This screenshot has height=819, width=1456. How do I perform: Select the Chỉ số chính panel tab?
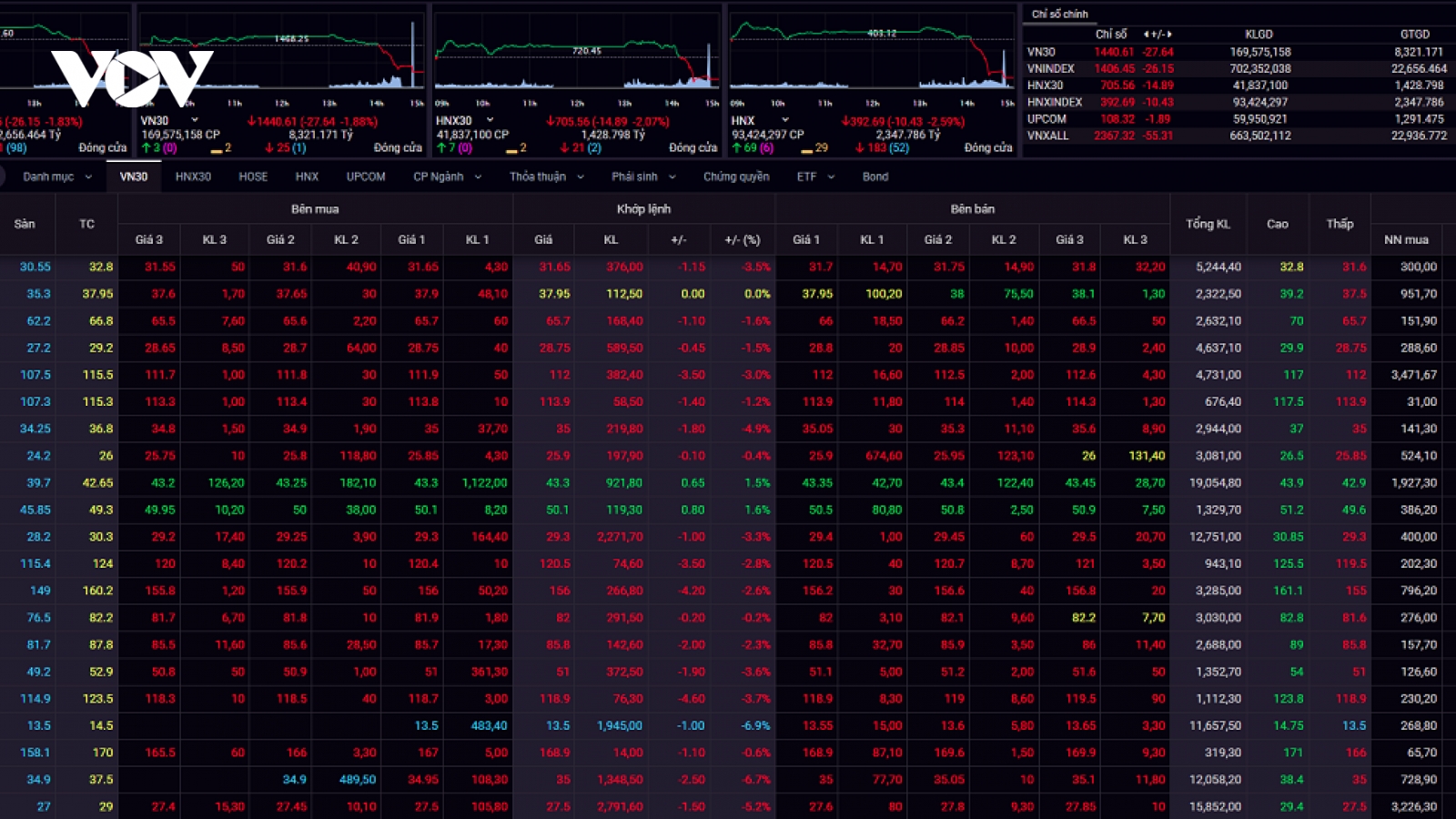coord(1059,14)
